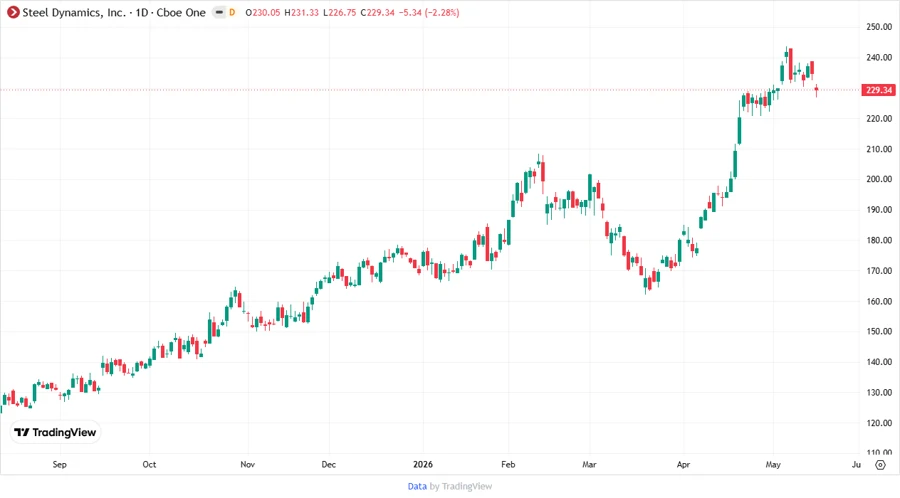Screen dimensions: 900x498
Task: Click the 160.00 price axis label
Action: pyautogui.click(x=879, y=301)
